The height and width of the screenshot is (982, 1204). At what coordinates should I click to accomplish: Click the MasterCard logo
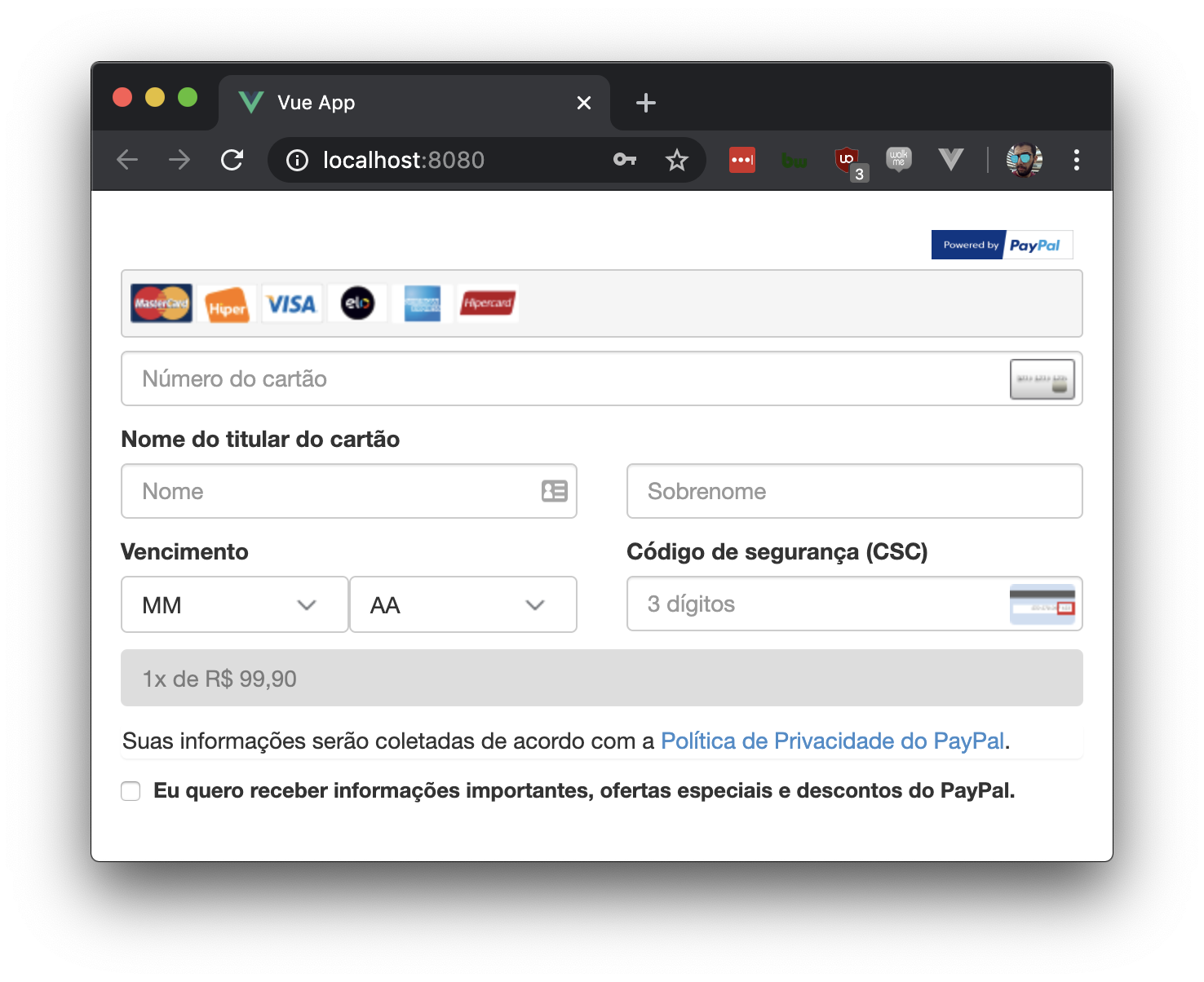click(x=162, y=303)
